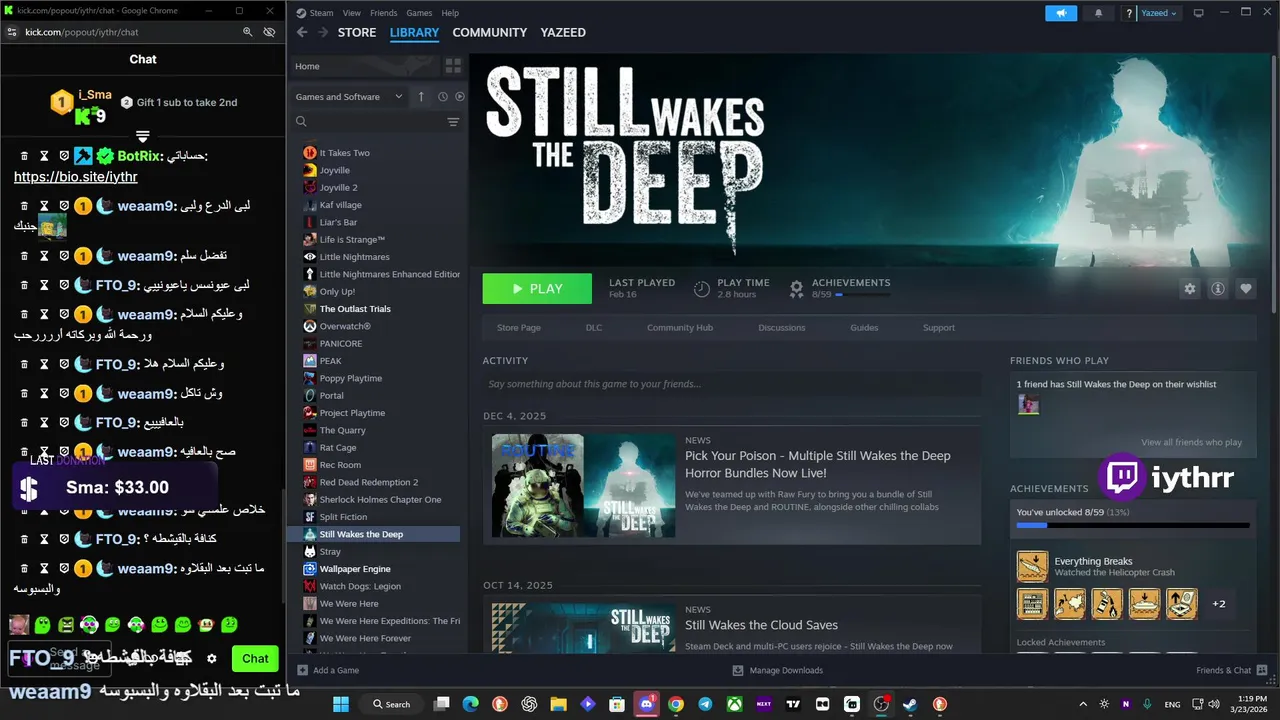
Task: Open Telegram from the Windows taskbar
Action: [705, 704]
